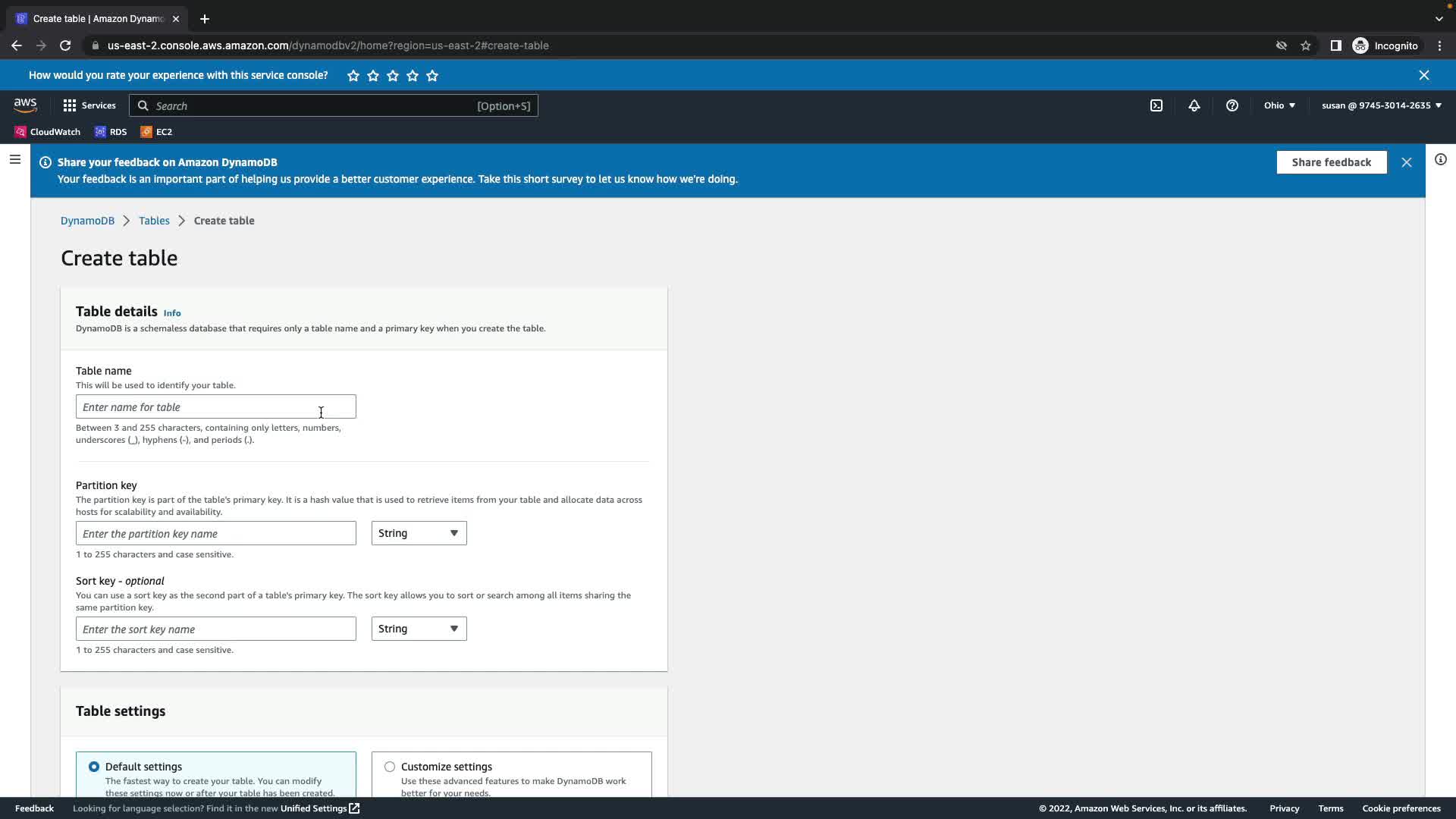
Task: Dismiss the DynamoDB feedback banner
Action: [x=1406, y=162]
